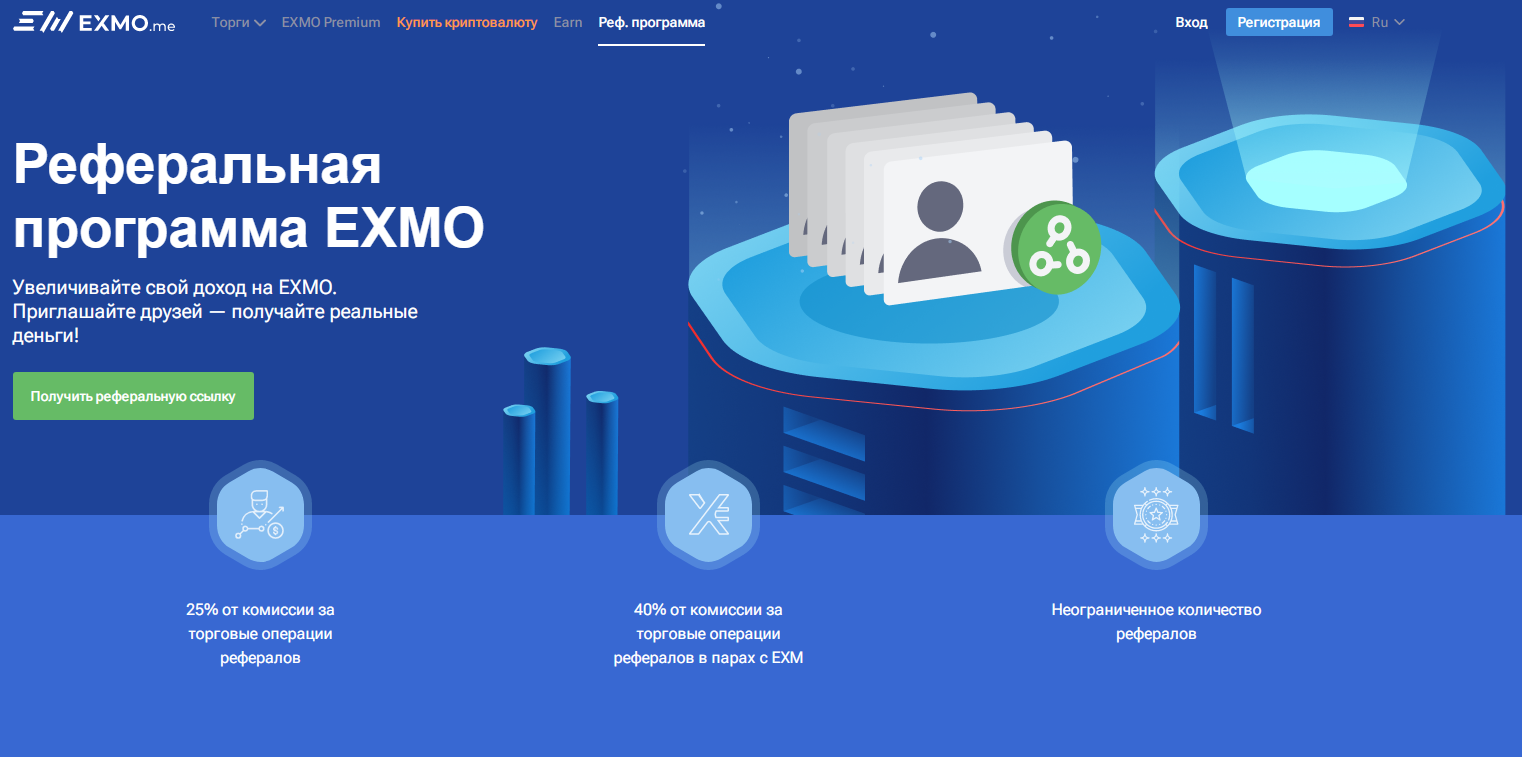Click the EXM token hexagon icon
The image size is (1522, 757).
pyautogui.click(x=709, y=516)
